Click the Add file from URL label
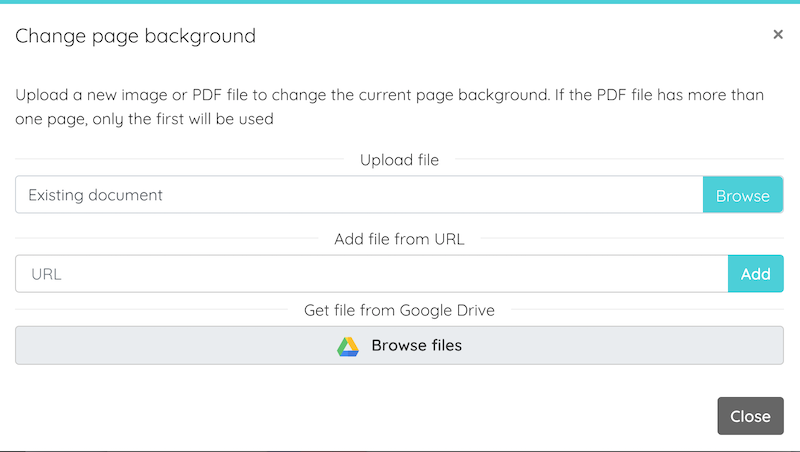This screenshot has height=452, width=800. [x=399, y=239]
